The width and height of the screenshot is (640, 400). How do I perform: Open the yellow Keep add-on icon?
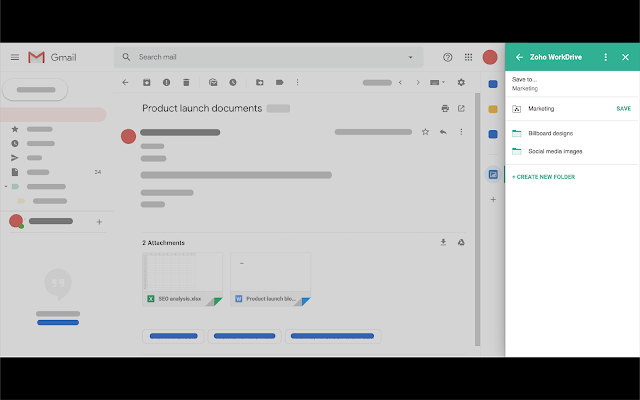pos(493,109)
